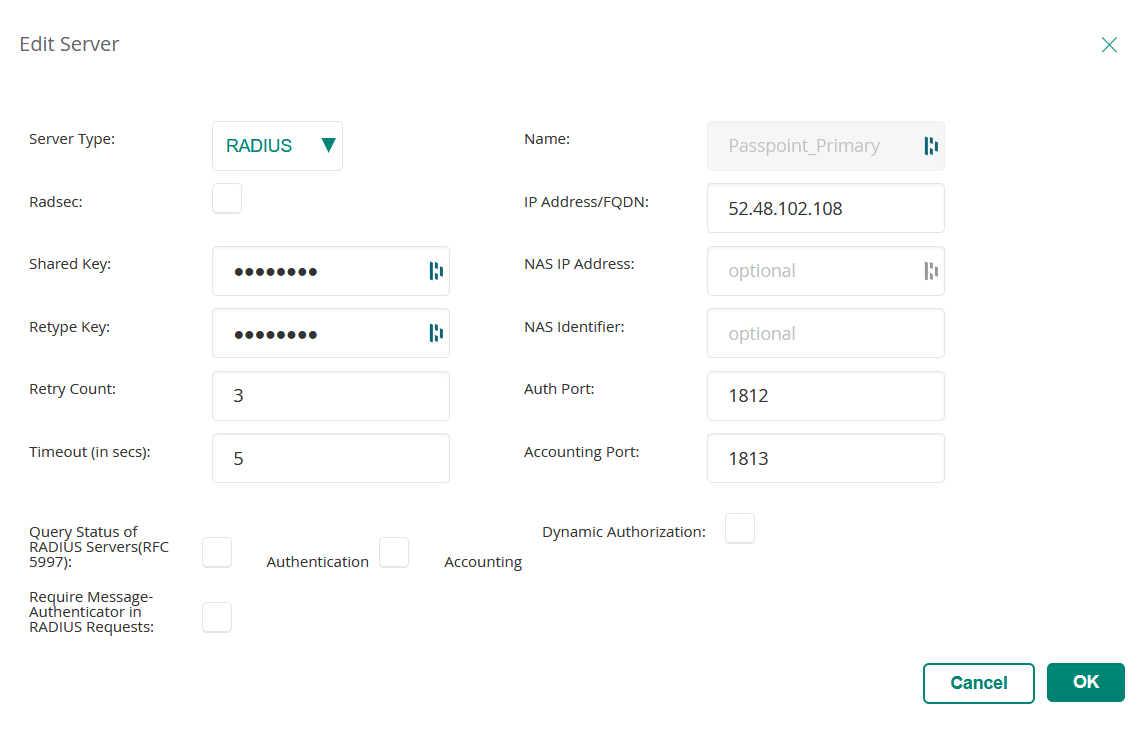Click password manager icon in Retype Key field
The image size is (1136, 732).
(435, 333)
